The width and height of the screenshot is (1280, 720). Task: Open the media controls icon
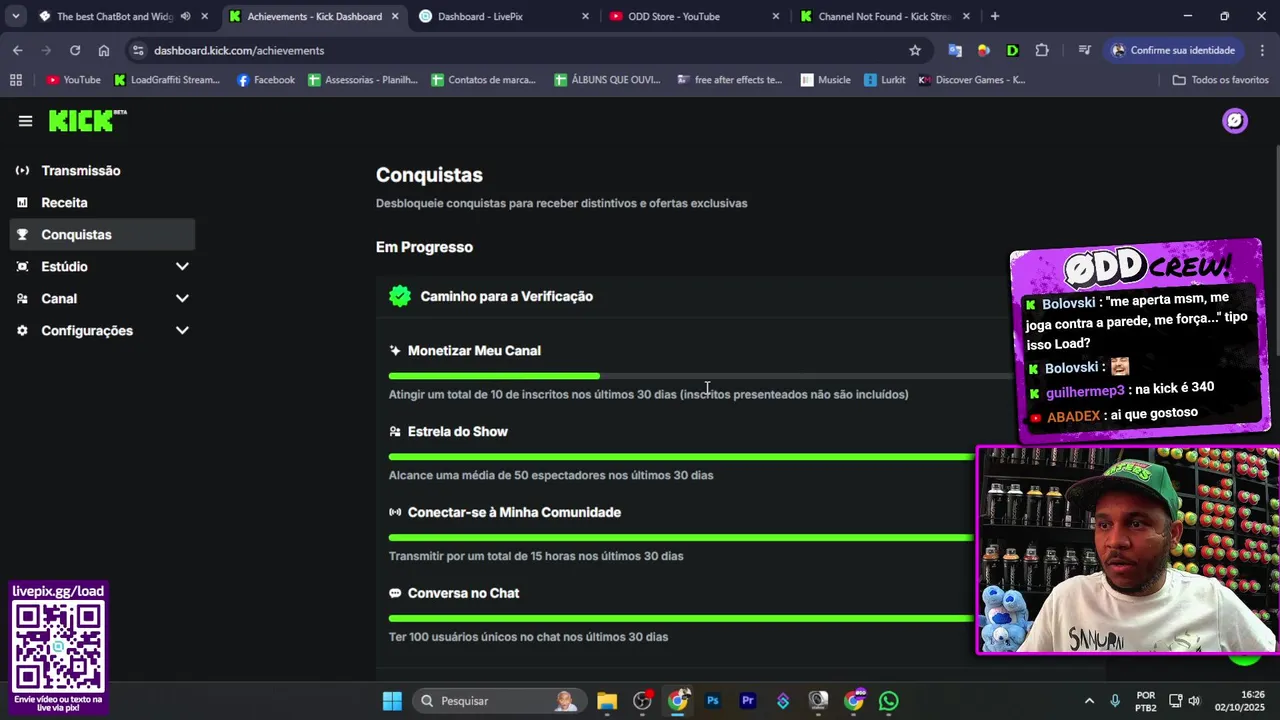coord(1084,50)
